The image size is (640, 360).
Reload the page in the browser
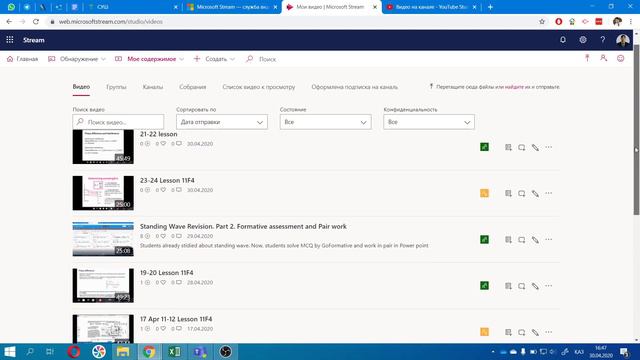click(36, 22)
